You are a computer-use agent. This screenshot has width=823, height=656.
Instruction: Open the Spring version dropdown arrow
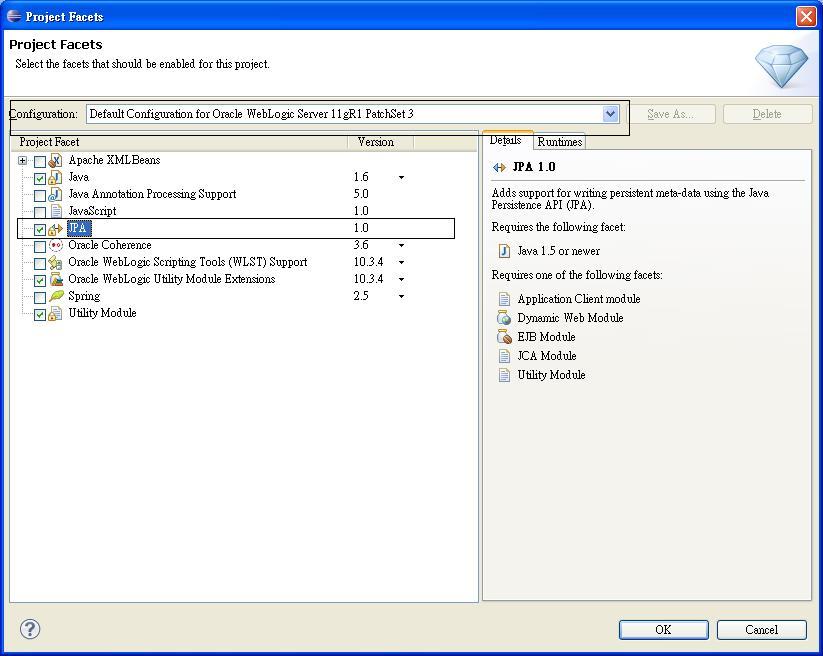(402, 297)
